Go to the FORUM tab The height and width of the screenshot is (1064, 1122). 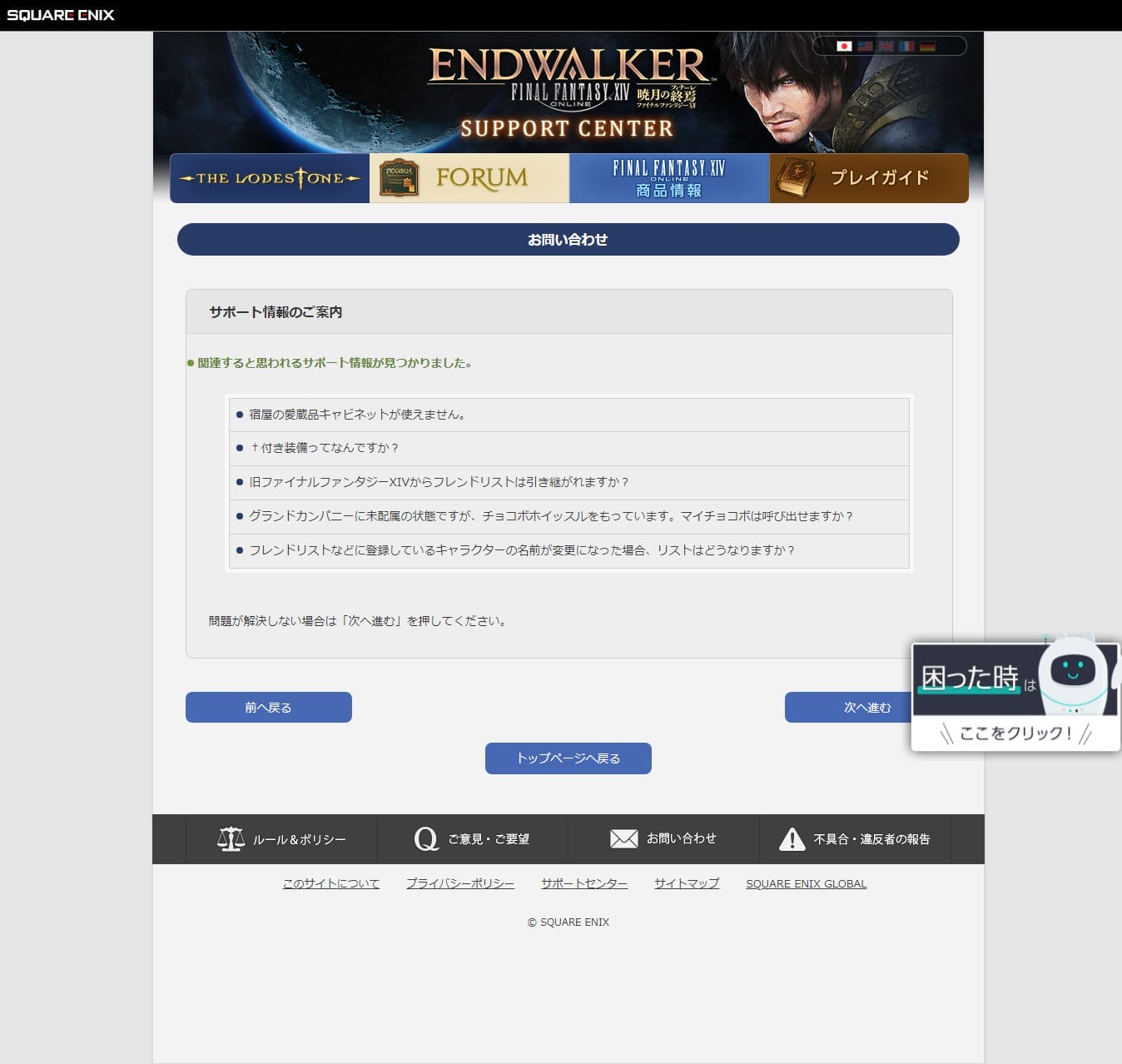point(469,178)
